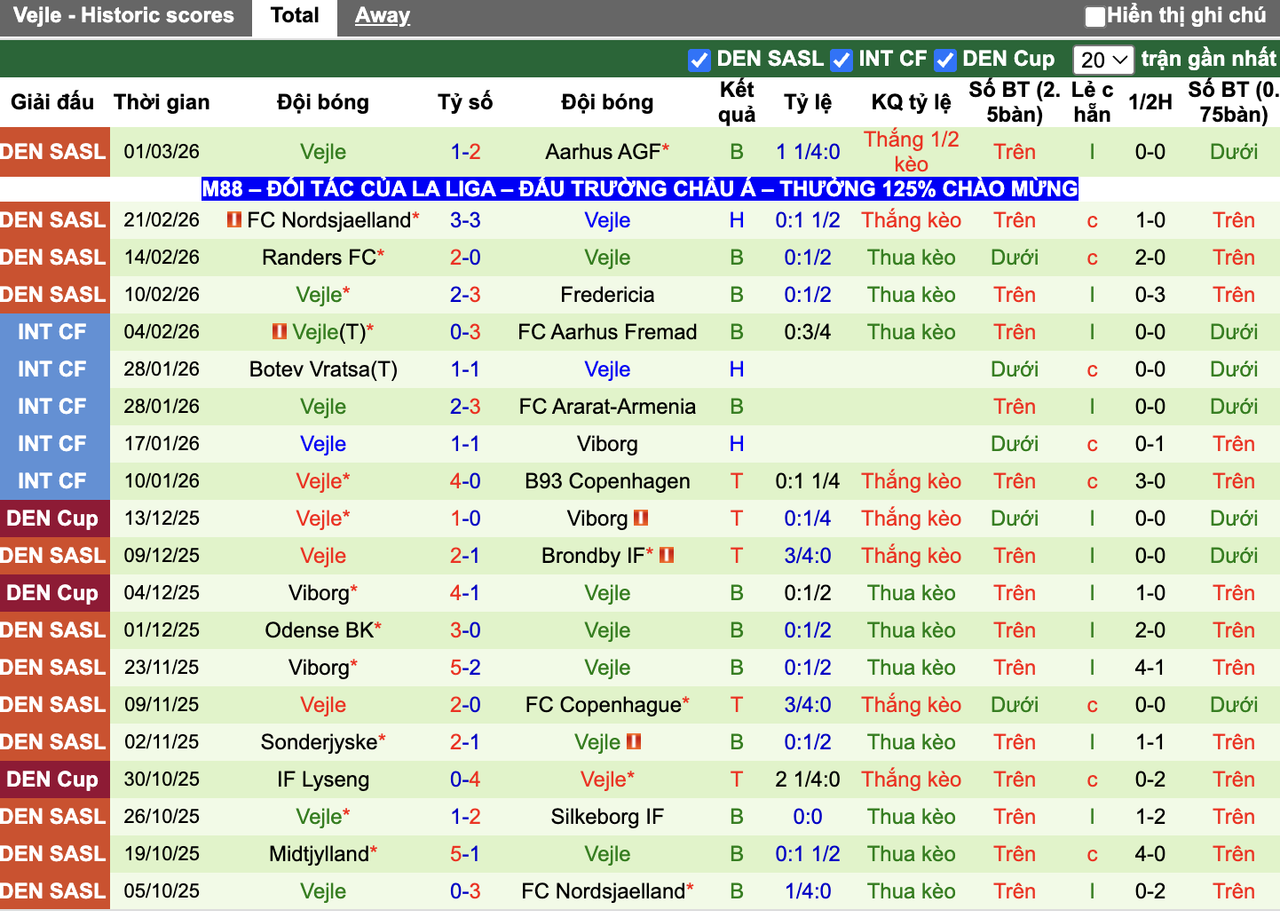Screen dimensions: 1280x911
Task: Click the 0-3 half-time score of Fredericia match
Action: click(1150, 295)
